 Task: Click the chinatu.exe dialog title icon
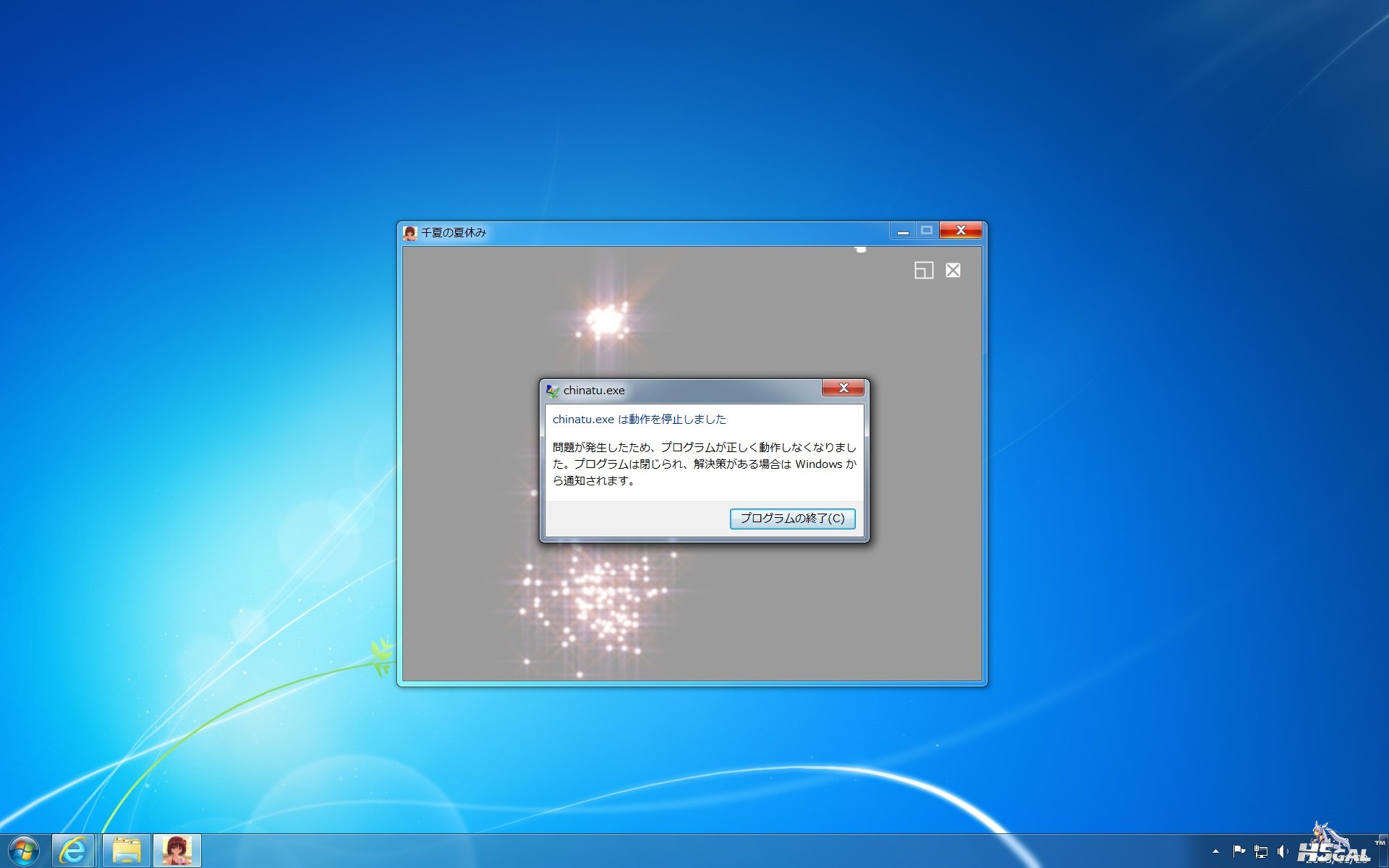(553, 391)
